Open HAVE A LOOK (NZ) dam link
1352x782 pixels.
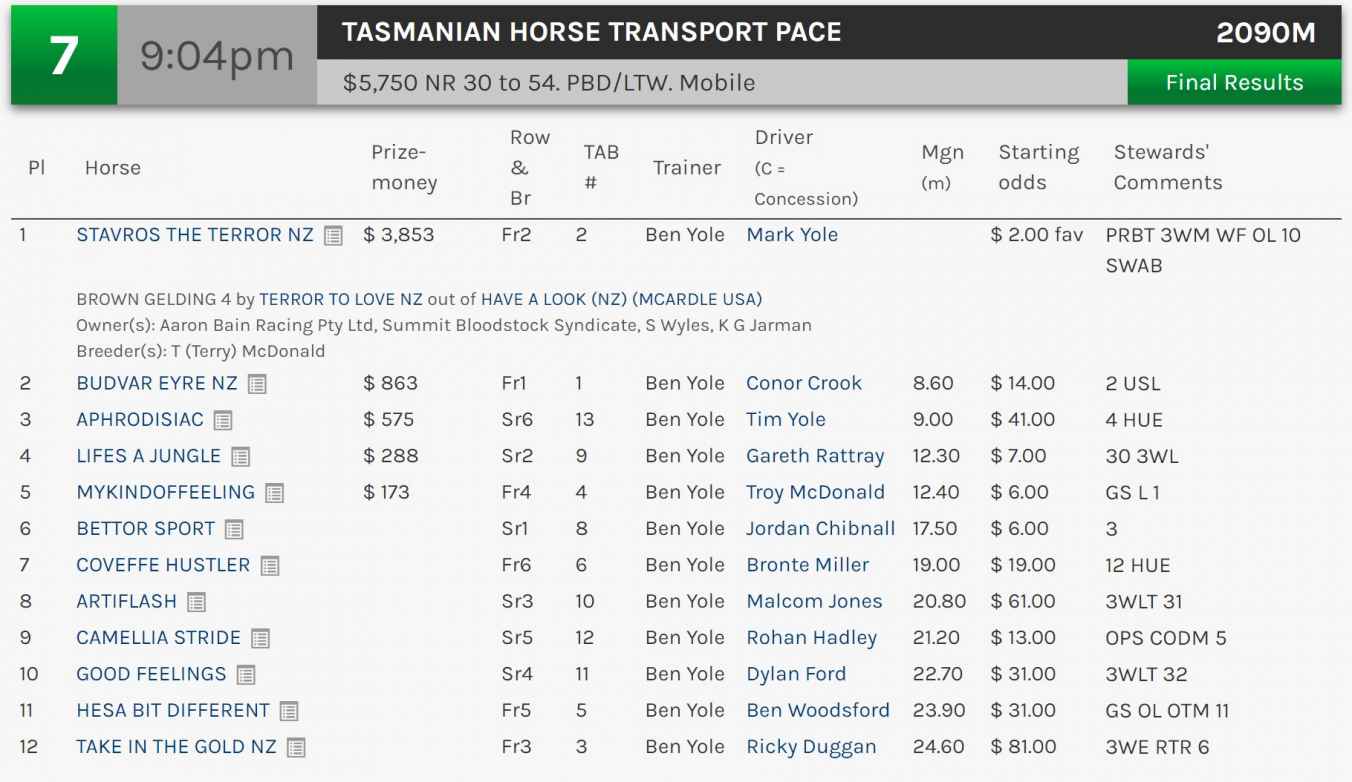click(553, 299)
